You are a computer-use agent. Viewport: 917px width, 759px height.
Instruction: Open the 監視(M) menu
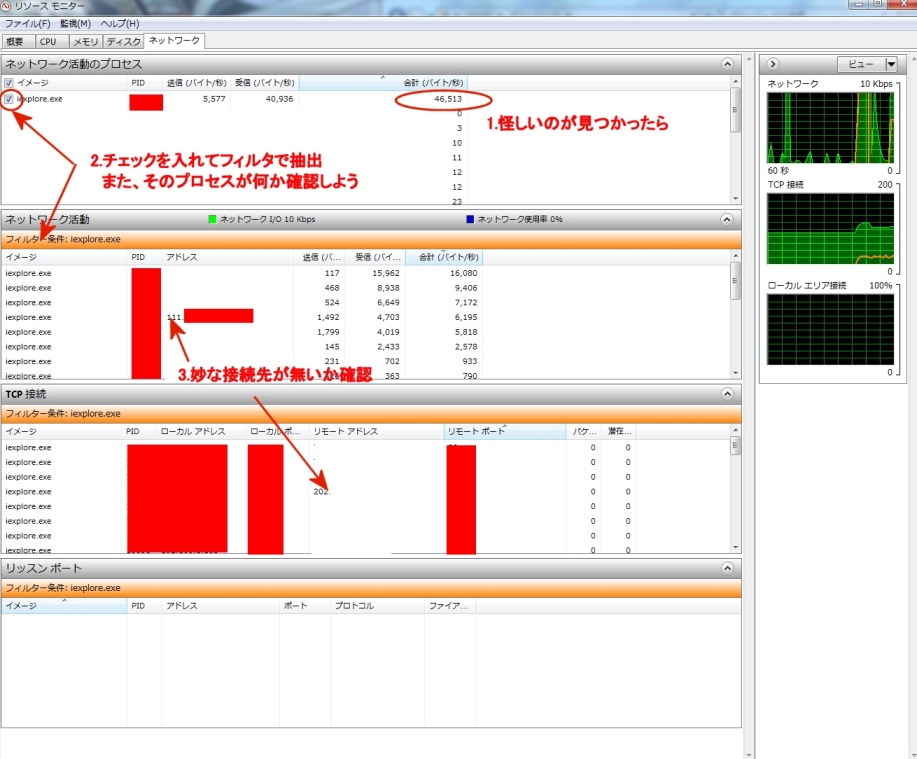(74, 23)
